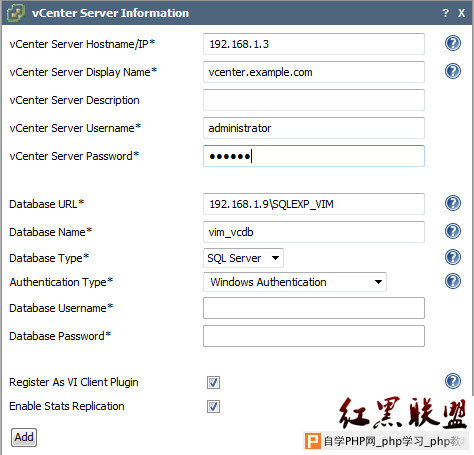
Task: Click the vCenter icon in the title bar
Action: point(16,13)
